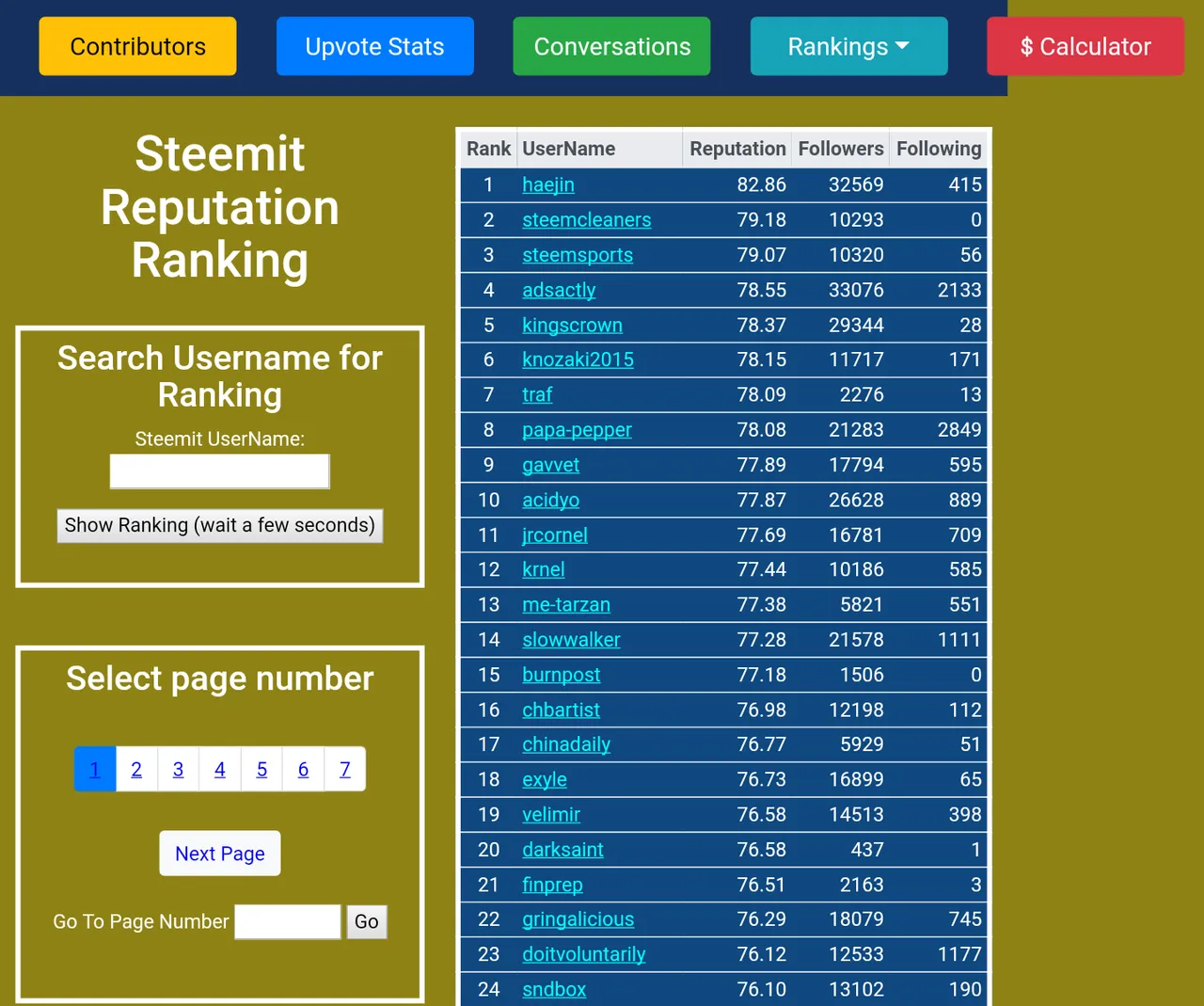
Task: Click the Go button
Action: 367,922
